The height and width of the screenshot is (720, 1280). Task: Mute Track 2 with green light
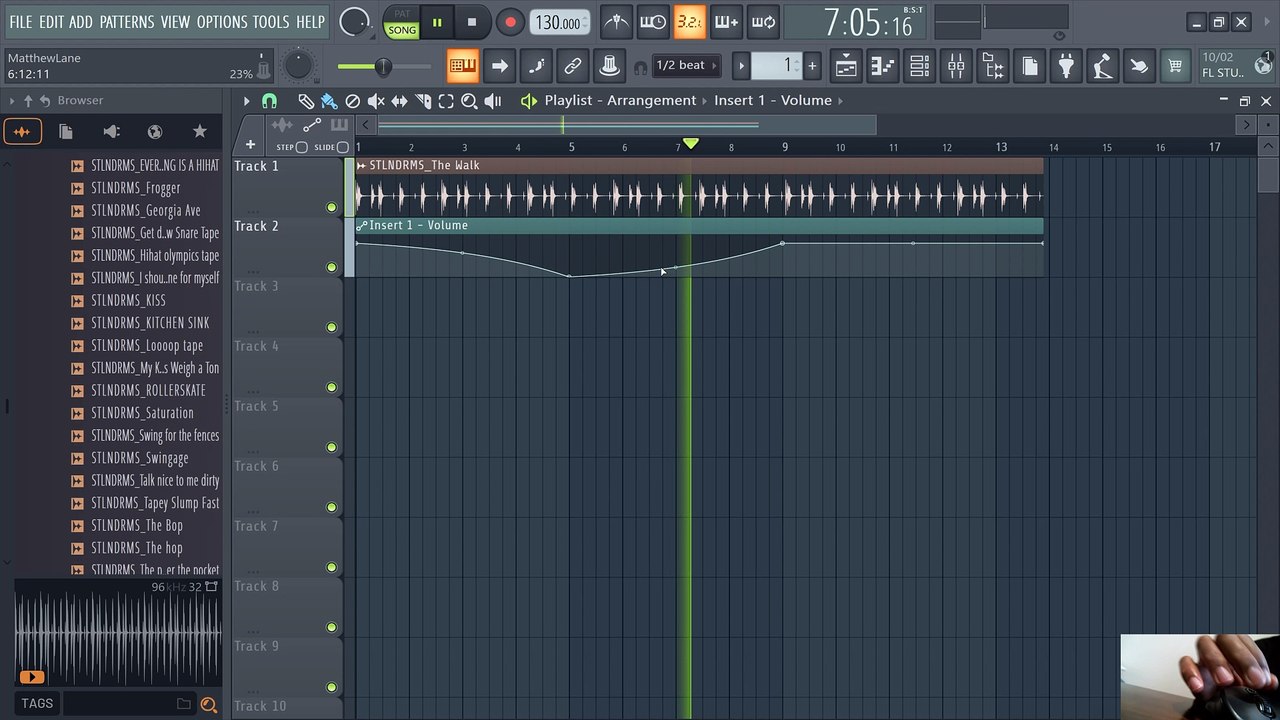point(331,267)
